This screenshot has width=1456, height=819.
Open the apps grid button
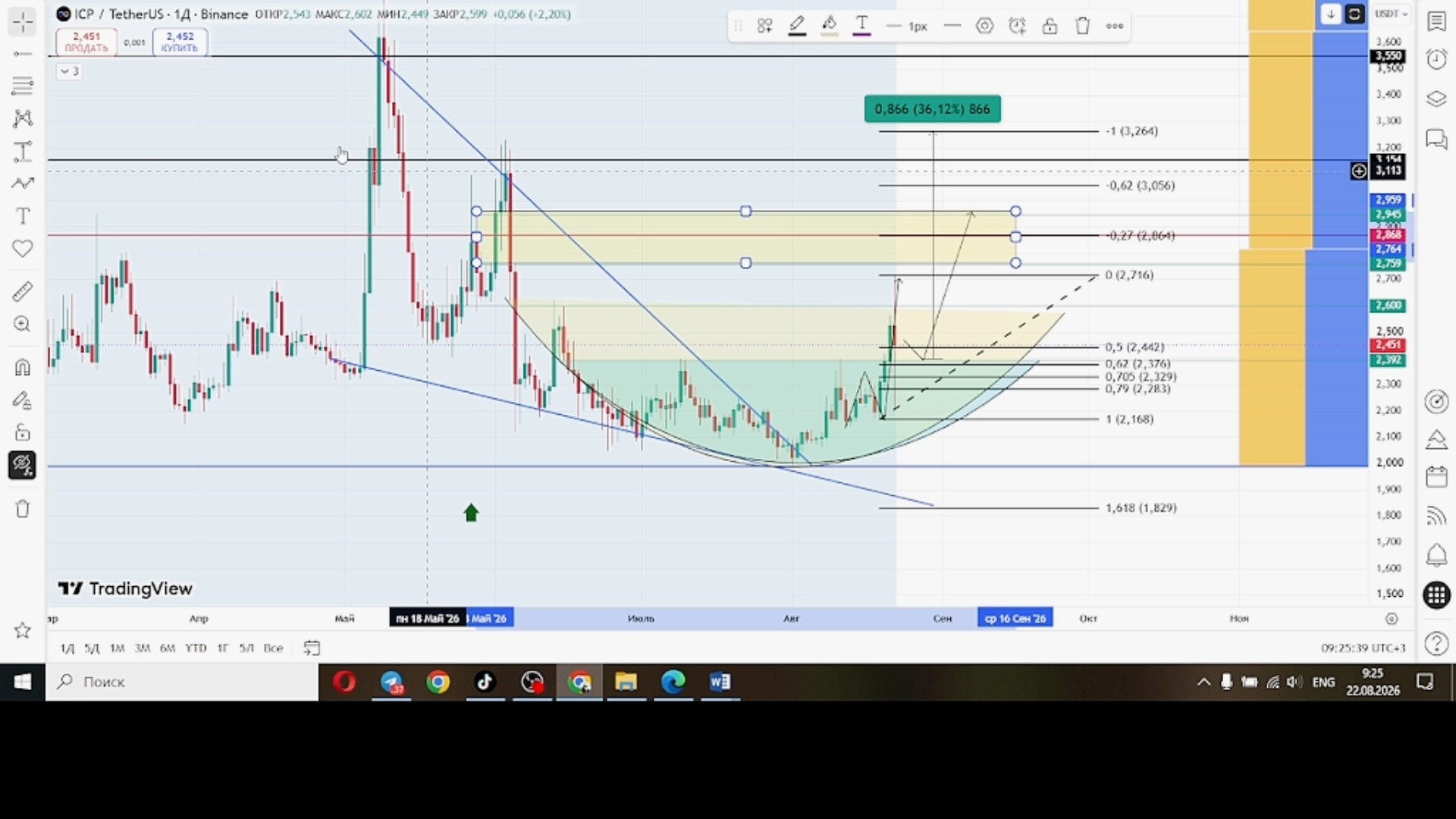click(x=1436, y=595)
